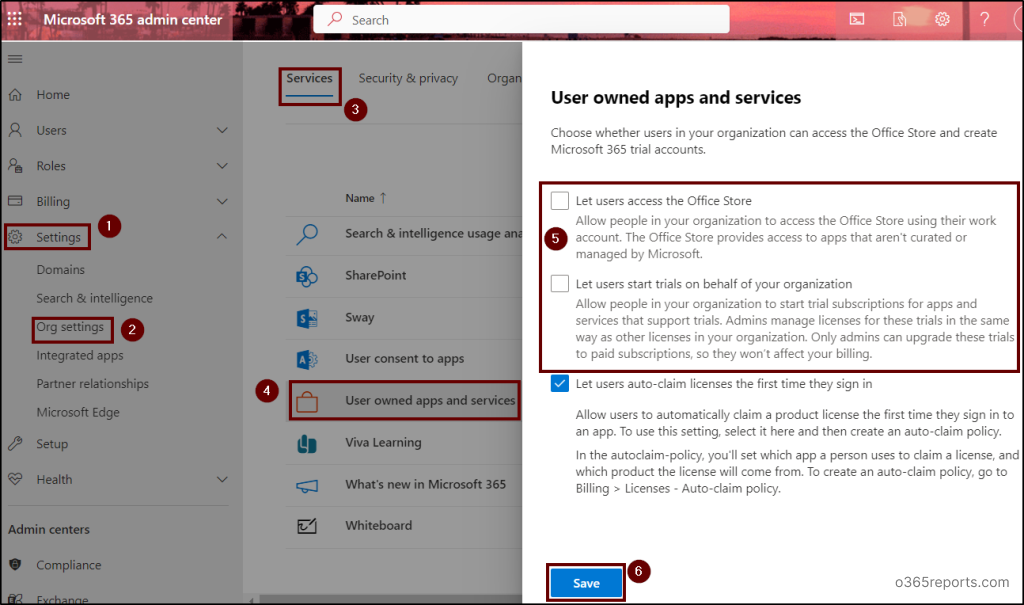Click the Sway service icon

coord(307,318)
